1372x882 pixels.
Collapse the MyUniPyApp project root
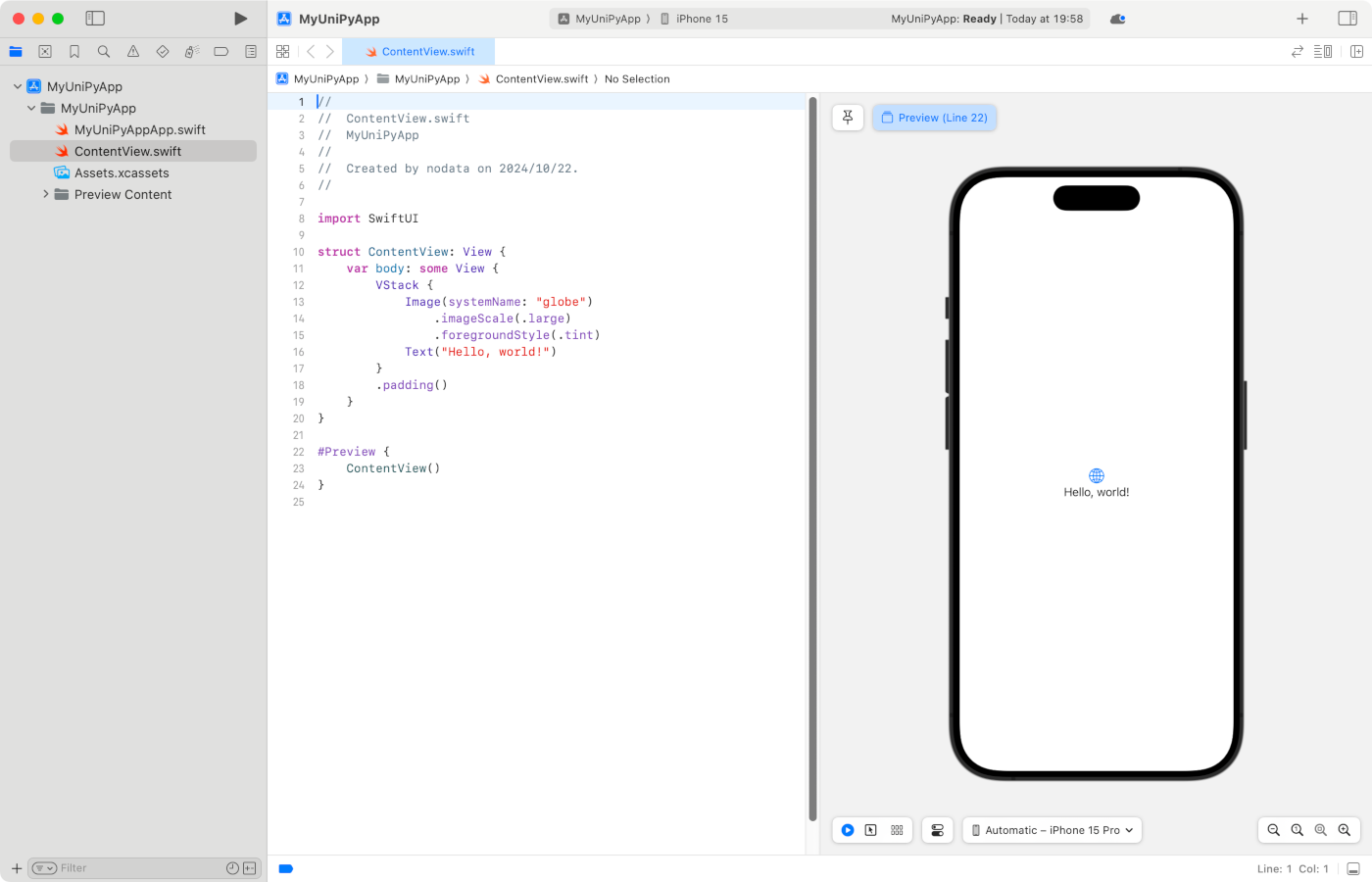[x=18, y=86]
